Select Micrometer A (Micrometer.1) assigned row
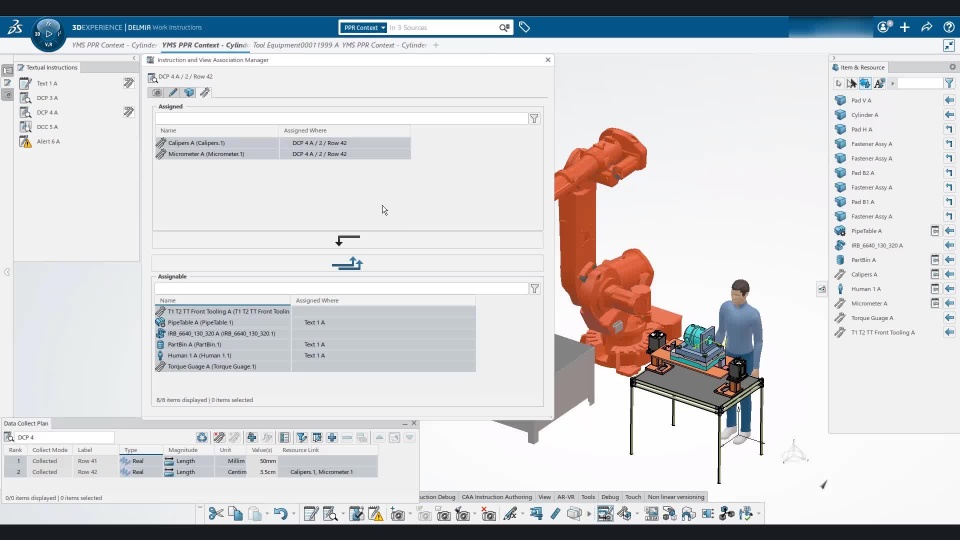The image size is (960, 540). pyautogui.click(x=283, y=154)
